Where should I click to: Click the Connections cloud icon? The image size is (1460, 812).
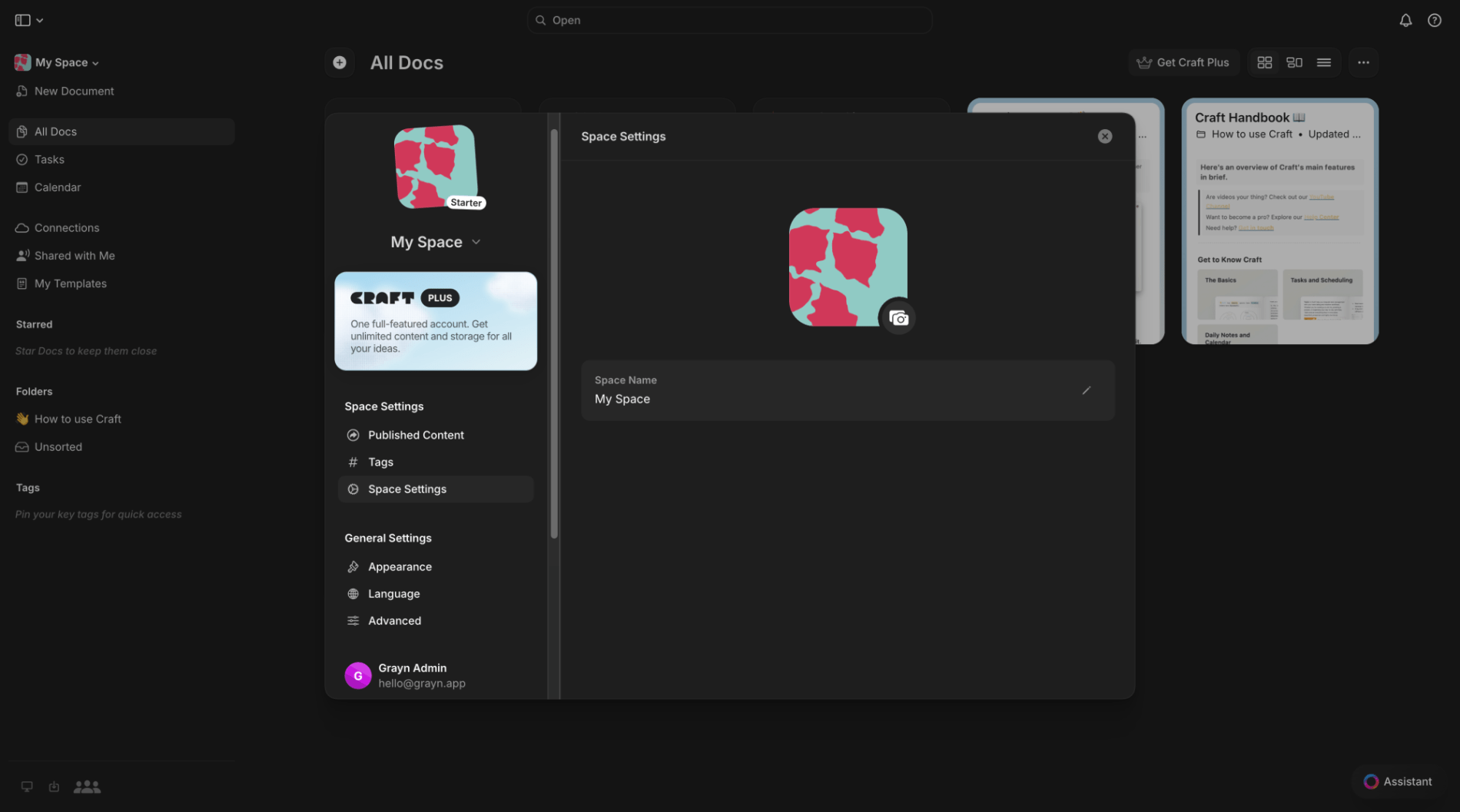[22, 227]
